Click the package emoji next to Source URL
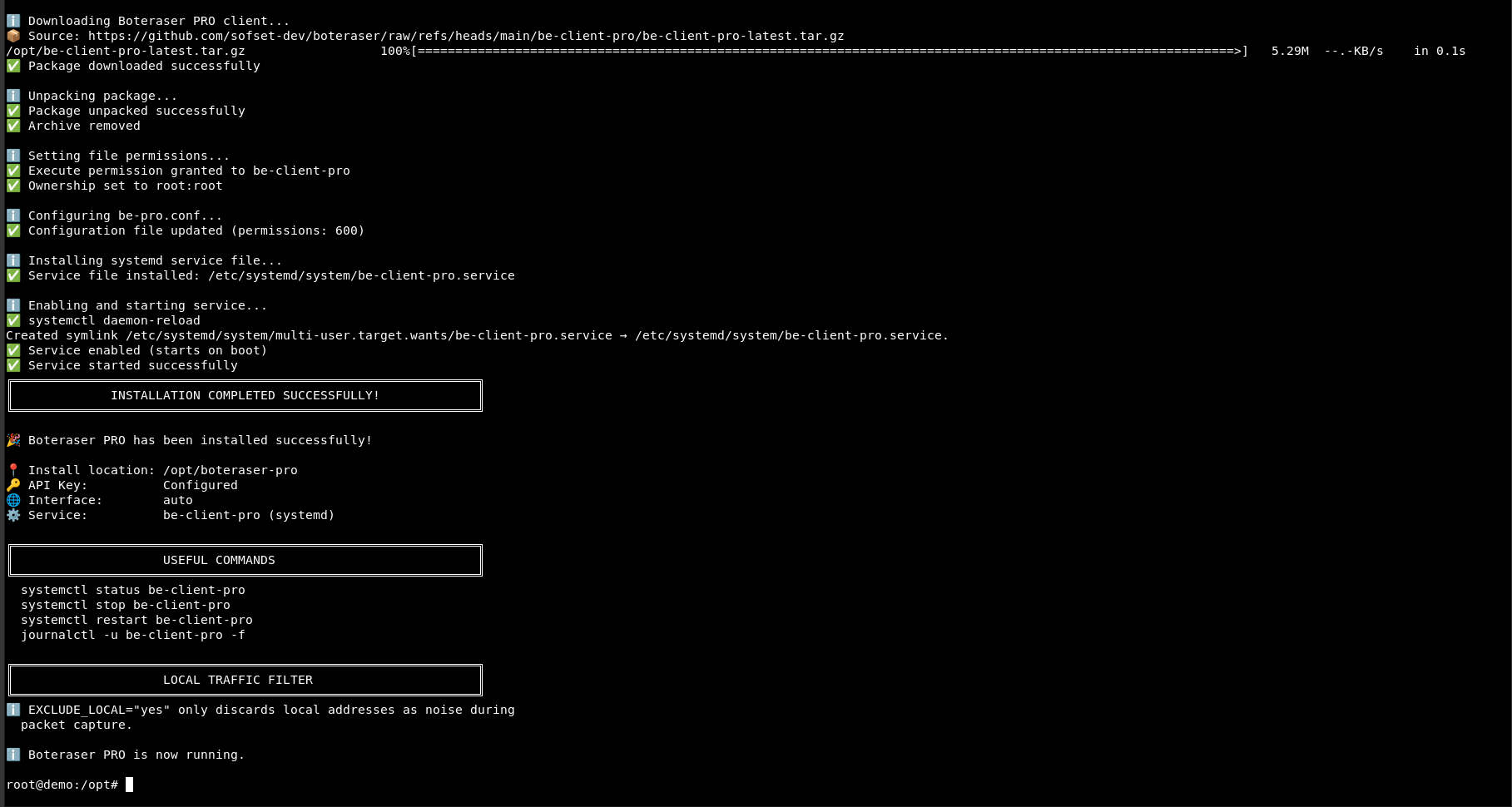The height and width of the screenshot is (807, 1512). [13, 36]
